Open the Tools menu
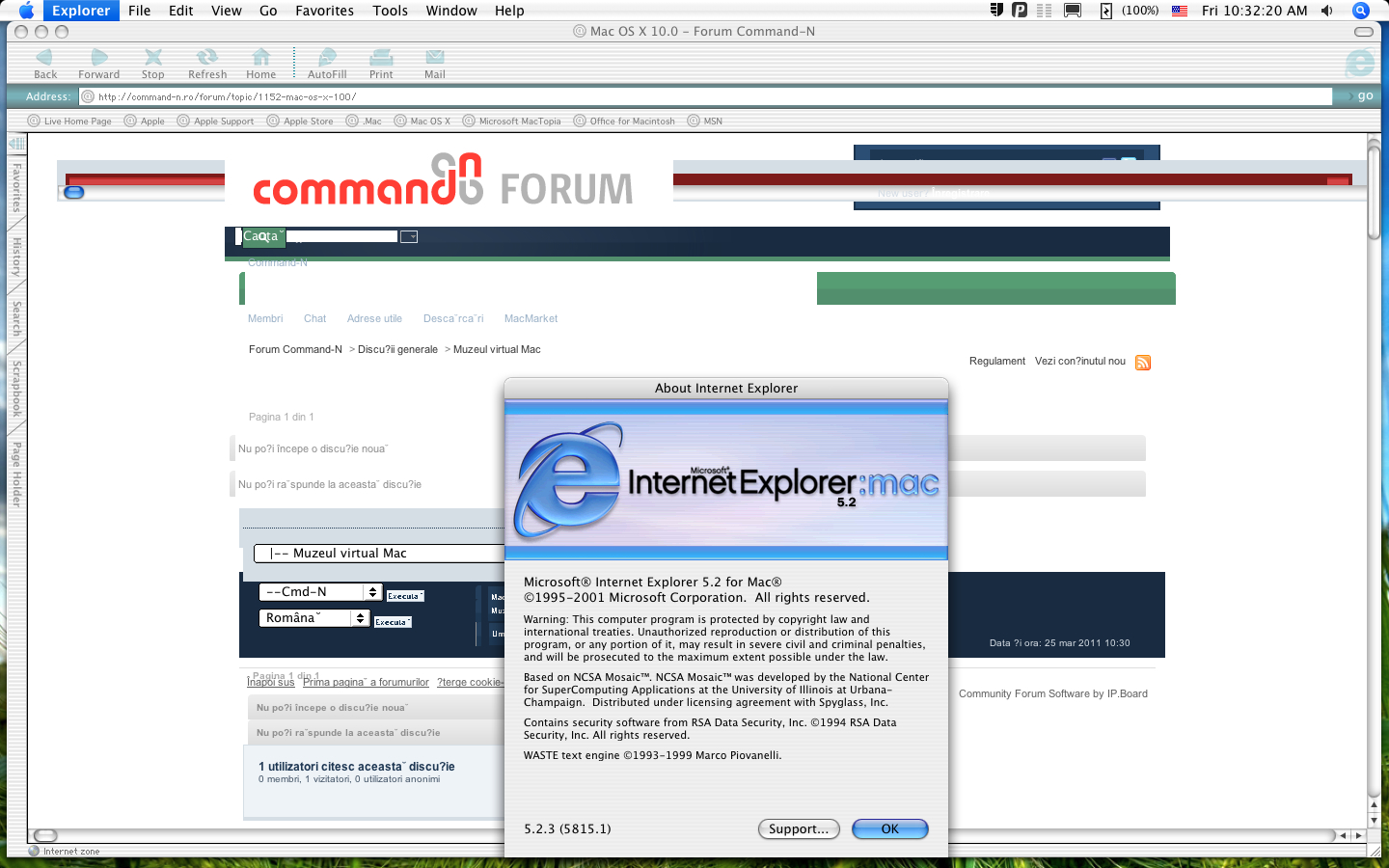This screenshot has height=868, width=1389. coord(390,11)
